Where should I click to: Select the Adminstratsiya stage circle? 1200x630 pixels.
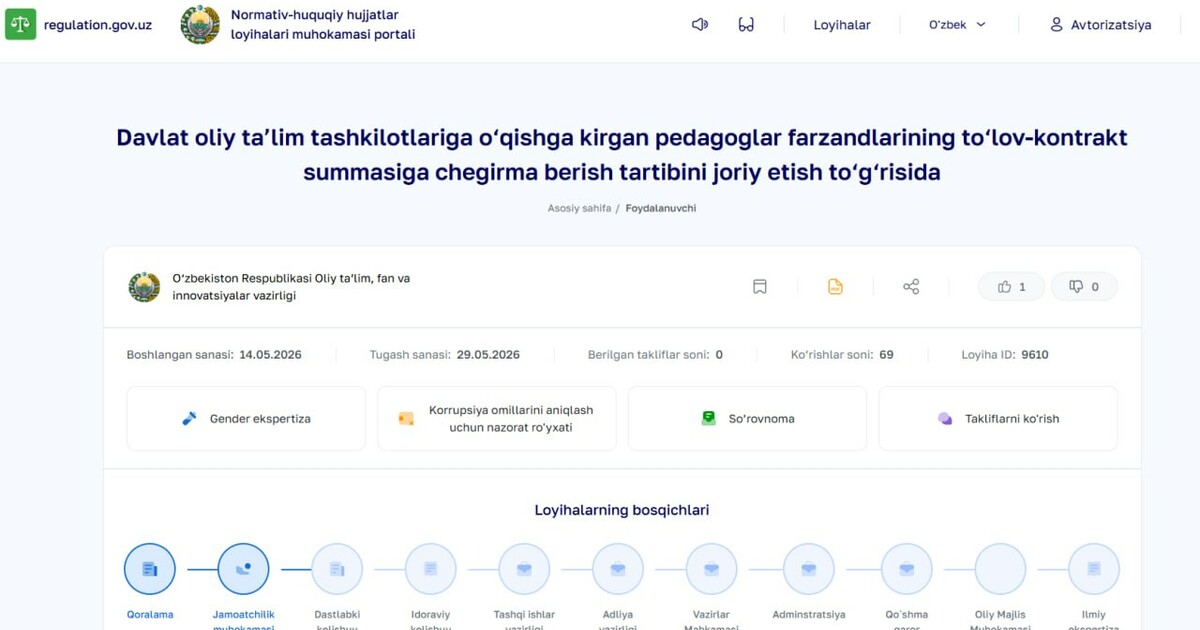[808, 569]
